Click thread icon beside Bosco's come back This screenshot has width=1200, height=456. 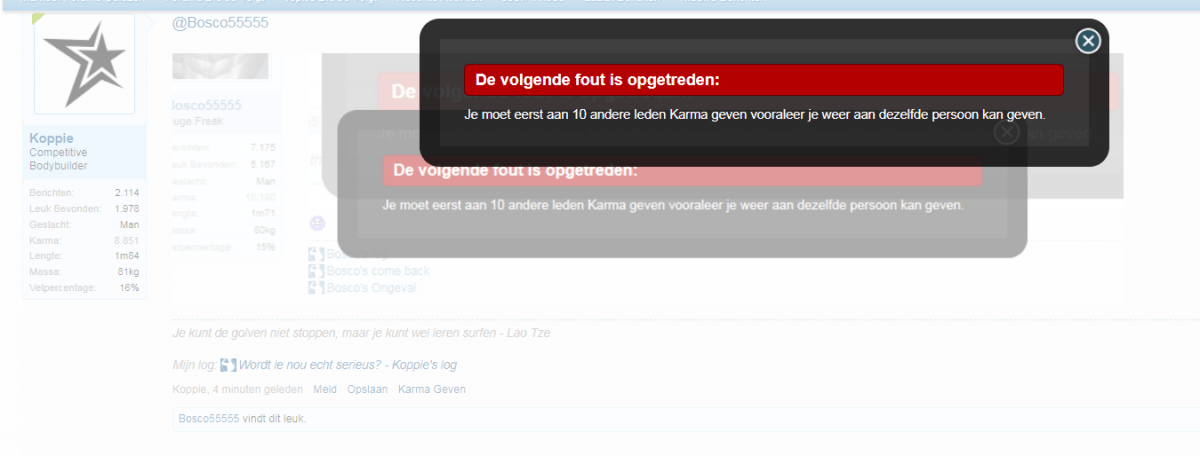click(316, 271)
